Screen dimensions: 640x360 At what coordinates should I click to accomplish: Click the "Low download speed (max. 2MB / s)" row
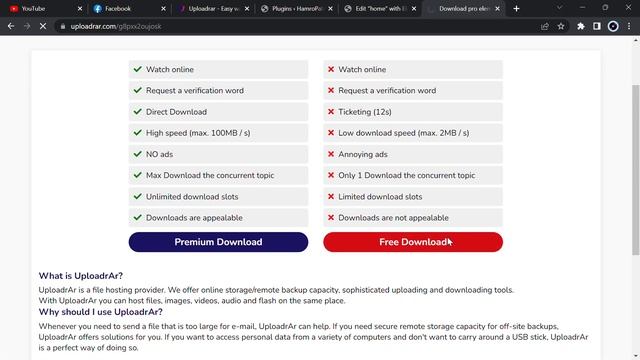pos(413,133)
